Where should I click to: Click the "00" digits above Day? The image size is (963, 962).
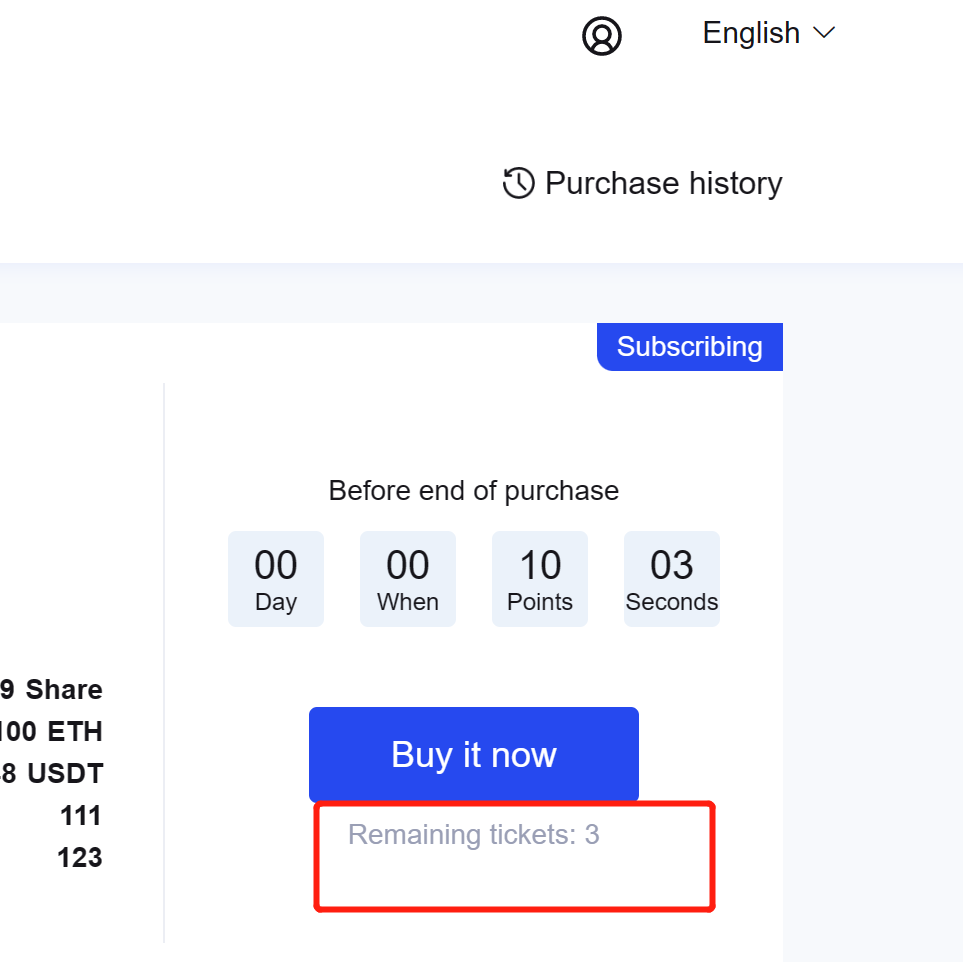[276, 565]
